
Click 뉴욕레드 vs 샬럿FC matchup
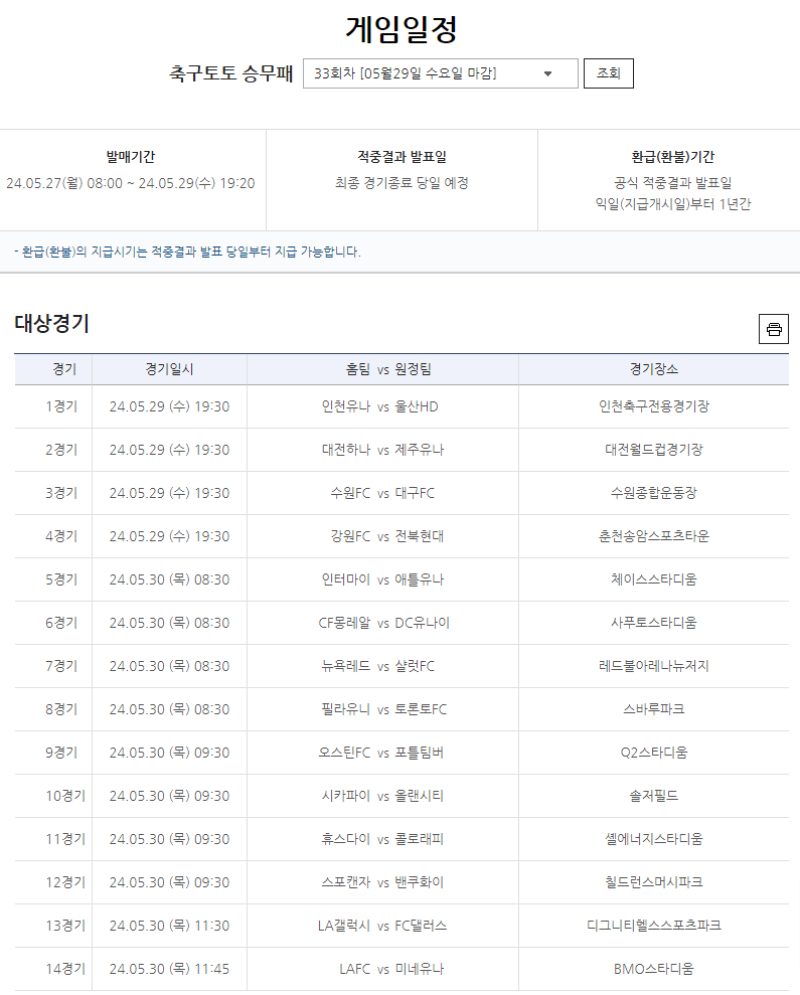tap(378, 666)
